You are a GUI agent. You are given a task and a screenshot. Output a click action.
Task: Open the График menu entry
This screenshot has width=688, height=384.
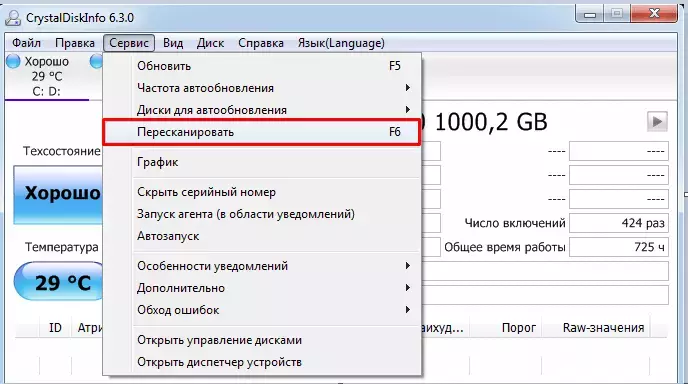[262, 162]
